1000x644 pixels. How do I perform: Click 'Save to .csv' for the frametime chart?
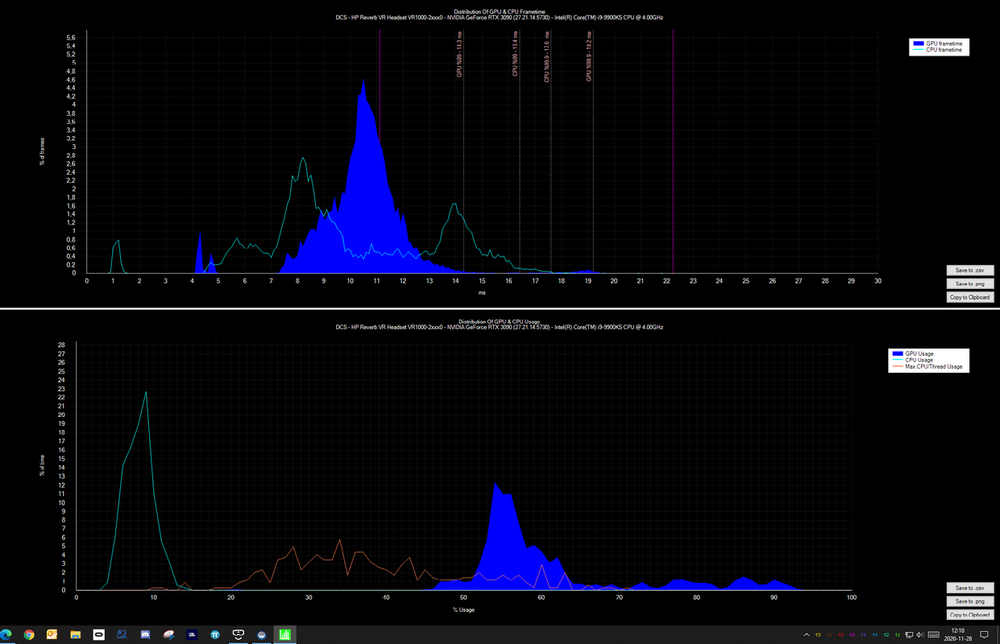pyautogui.click(x=969, y=270)
